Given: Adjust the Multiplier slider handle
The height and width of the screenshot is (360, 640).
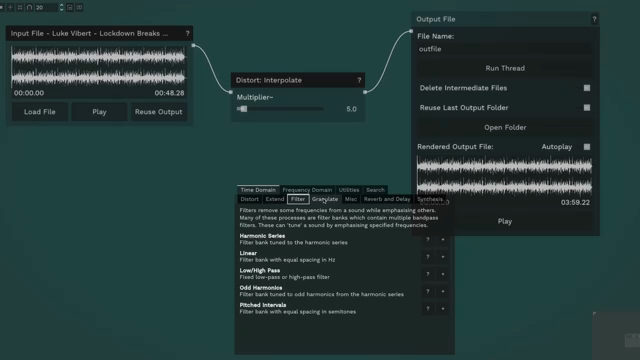Looking at the screenshot, I should (x=244, y=109).
